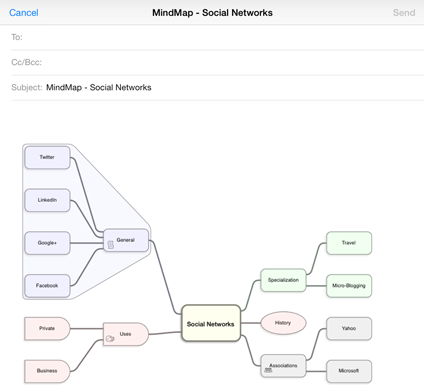Screen dimensions: 424x385
Task: Select the Specialization node
Action: point(283,280)
